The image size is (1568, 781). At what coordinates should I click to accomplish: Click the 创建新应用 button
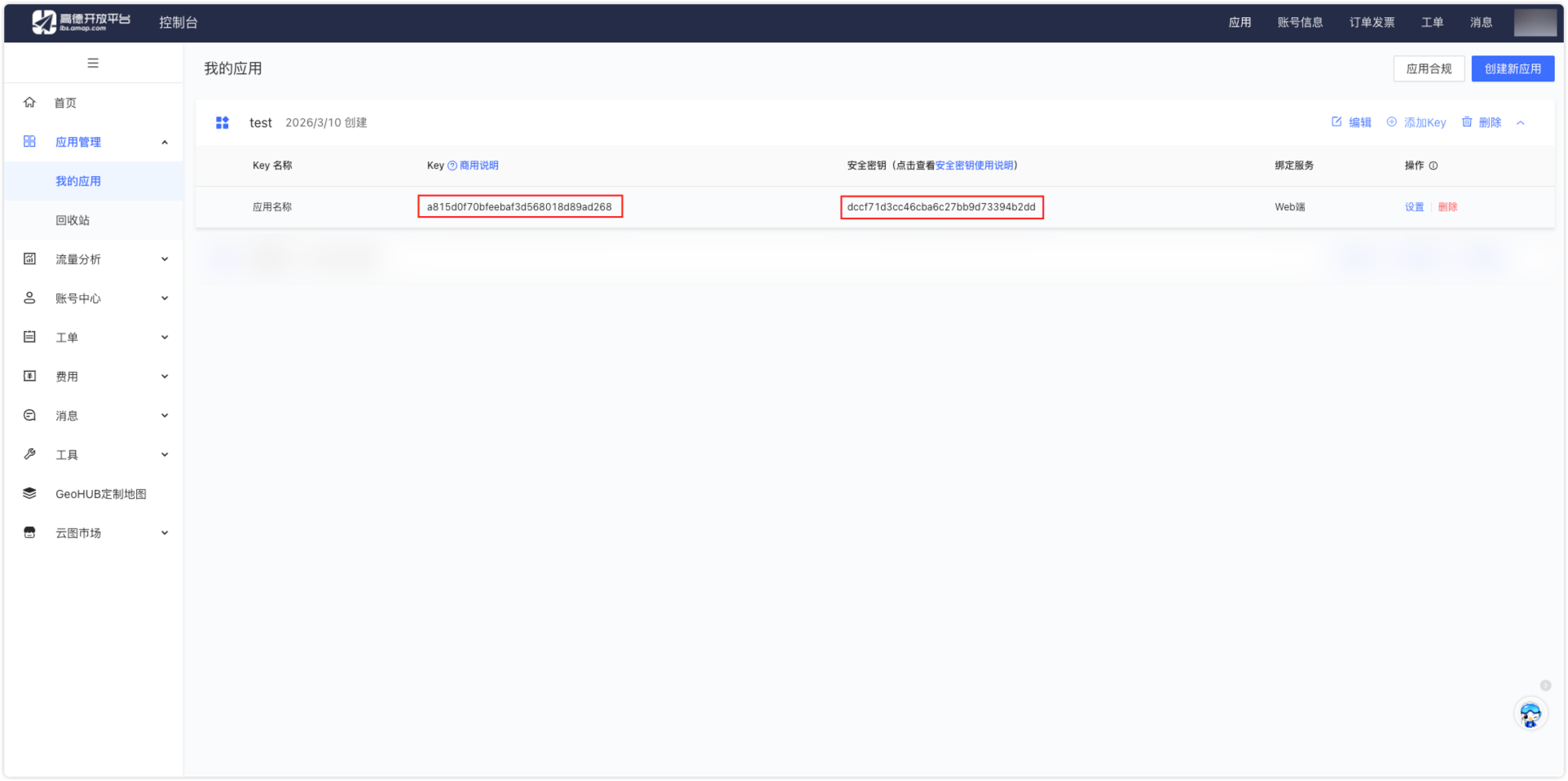[1512, 68]
